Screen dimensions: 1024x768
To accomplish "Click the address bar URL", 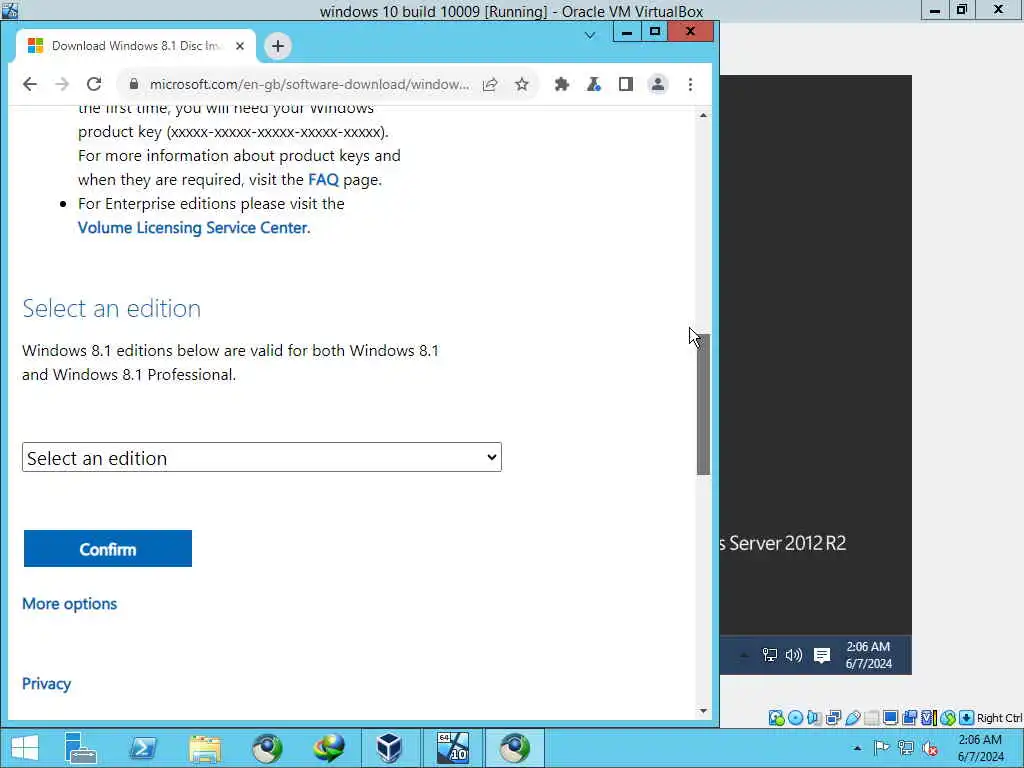I will [x=309, y=84].
